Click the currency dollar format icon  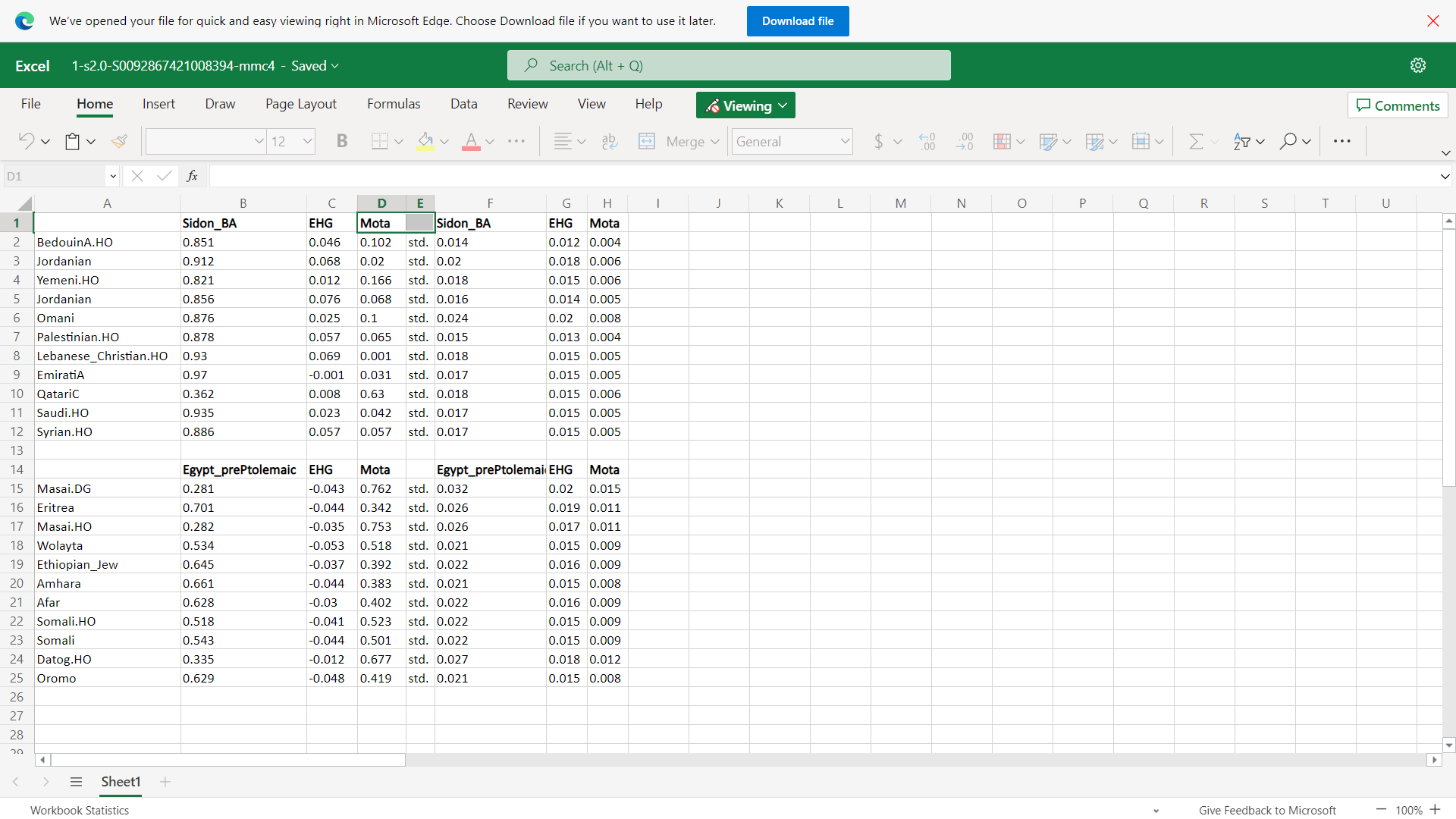(x=879, y=141)
